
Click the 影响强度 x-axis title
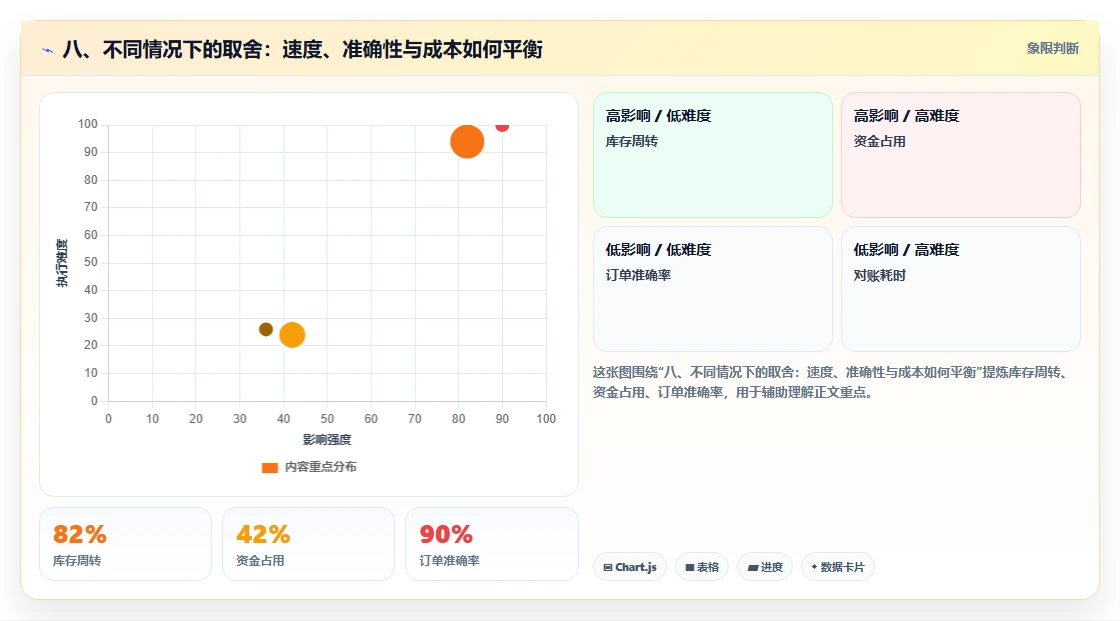(327, 439)
